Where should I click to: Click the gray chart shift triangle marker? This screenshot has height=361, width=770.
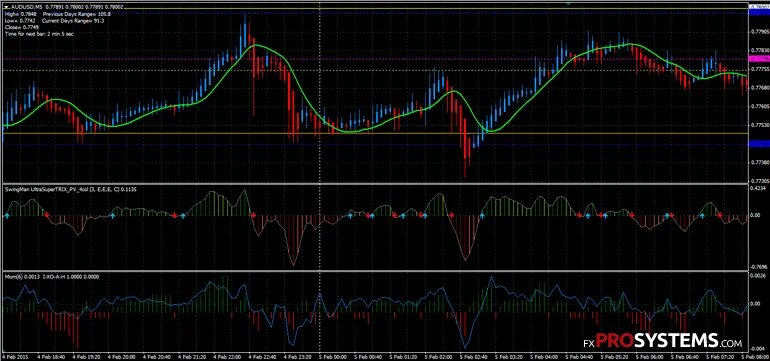[568, 3]
